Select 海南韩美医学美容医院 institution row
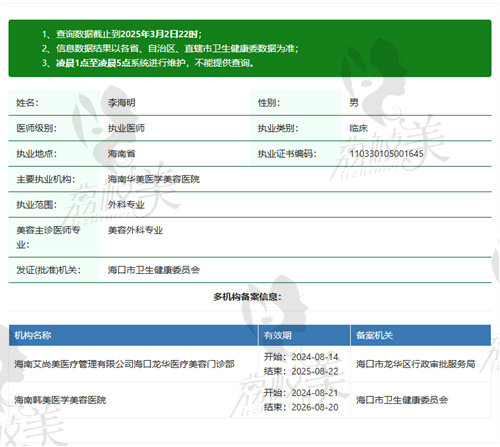The height and width of the screenshot is (447, 500). [60, 400]
